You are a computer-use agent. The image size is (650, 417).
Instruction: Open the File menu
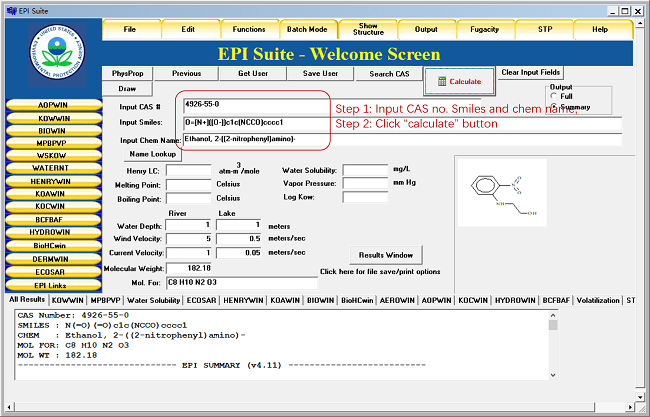click(130, 29)
